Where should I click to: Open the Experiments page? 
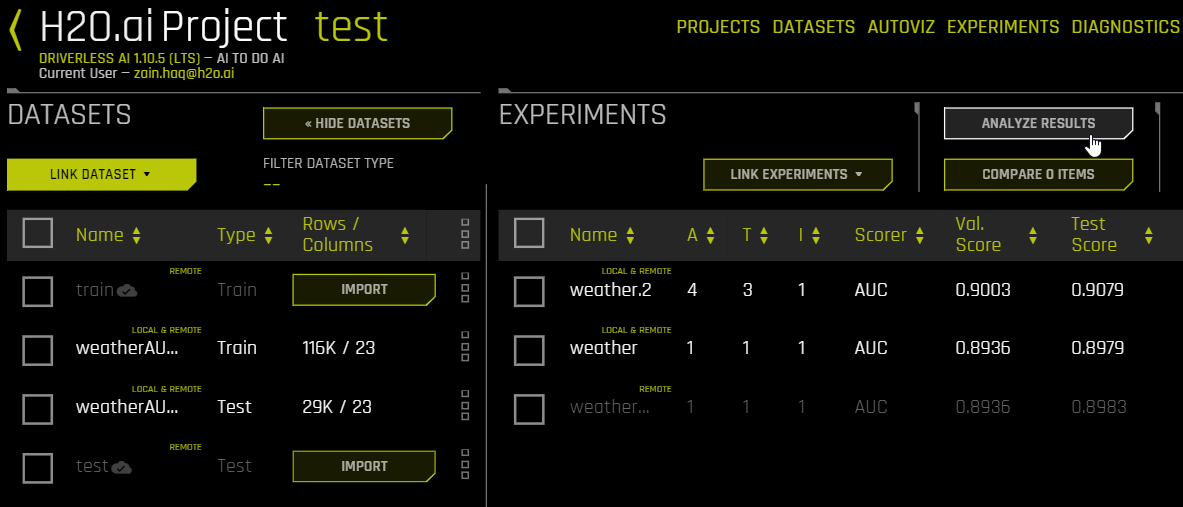click(1003, 27)
